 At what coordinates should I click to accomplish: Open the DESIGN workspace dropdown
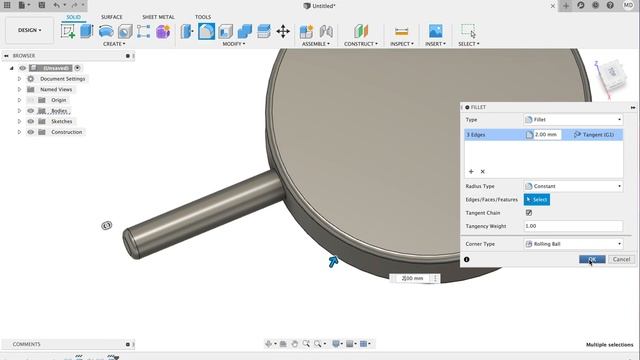[29, 30]
